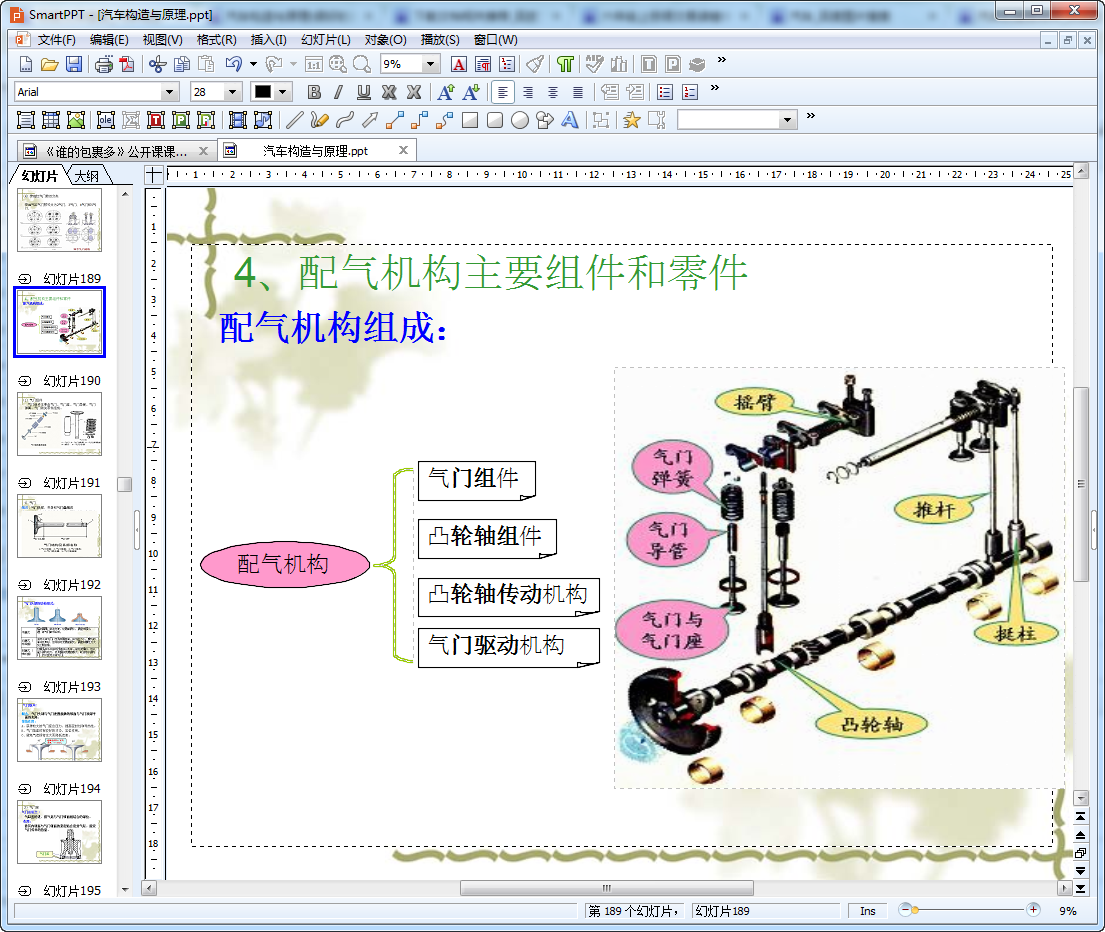Open the 幻灯片(L) menu
The height and width of the screenshot is (932, 1105).
click(326, 40)
